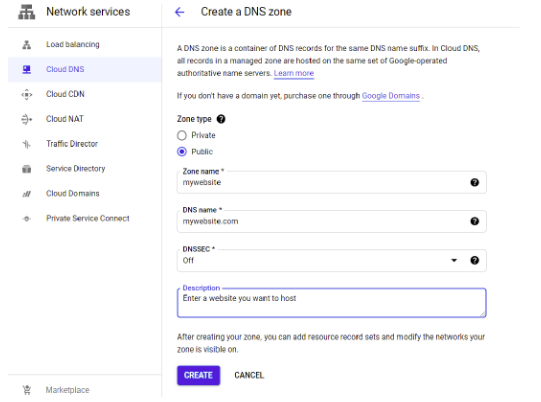The height and width of the screenshot is (402, 541).
Task: Click the Cloud CDN sidebar icon
Action: click(27, 94)
